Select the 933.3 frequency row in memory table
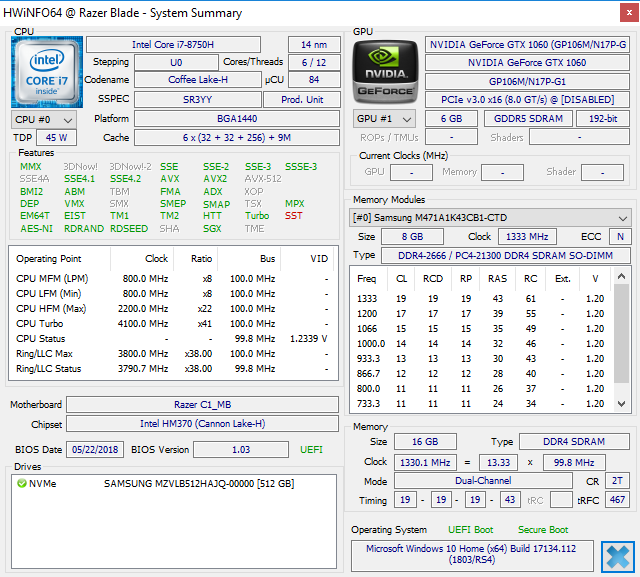The height and width of the screenshot is (577, 640). 482,359
